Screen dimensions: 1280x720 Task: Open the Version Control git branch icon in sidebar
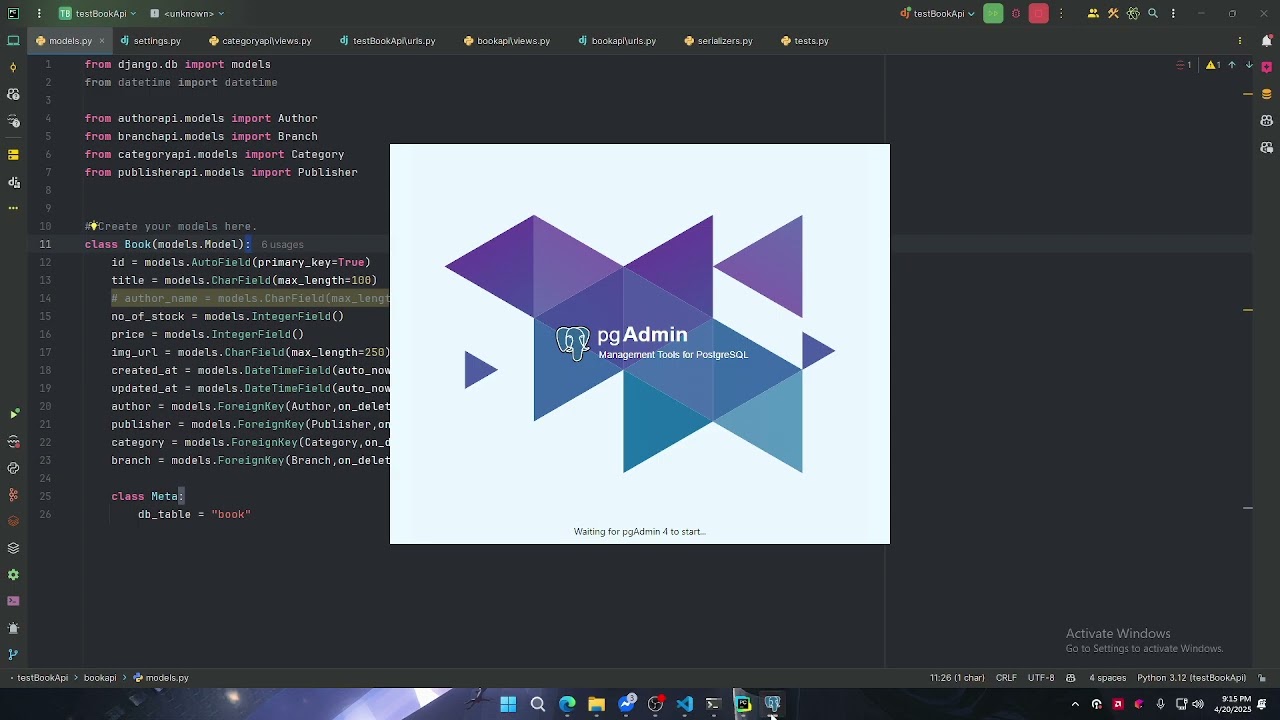tap(13, 655)
